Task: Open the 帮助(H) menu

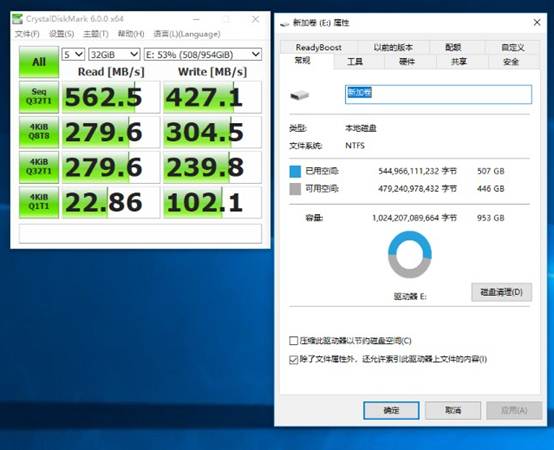Action: [131, 34]
